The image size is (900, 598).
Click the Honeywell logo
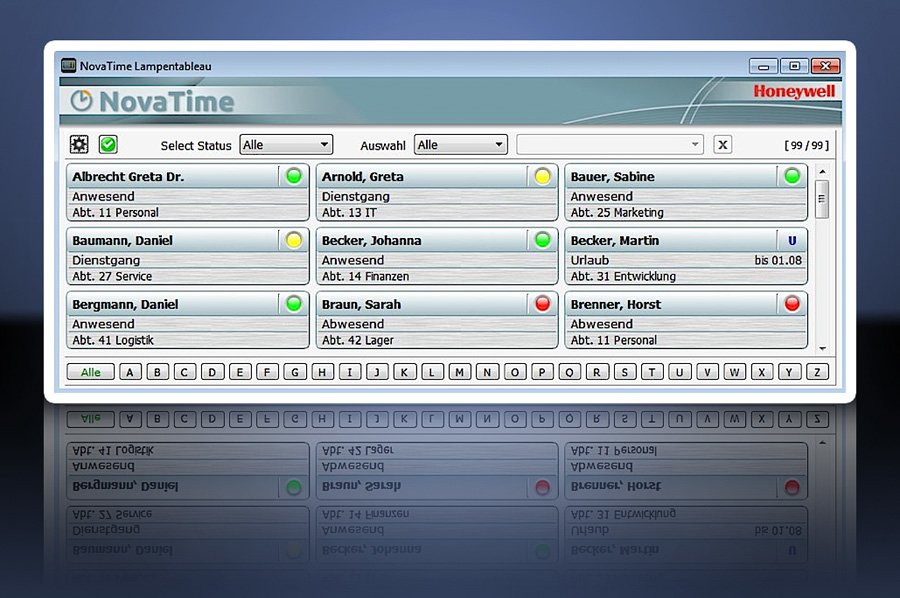(x=794, y=91)
